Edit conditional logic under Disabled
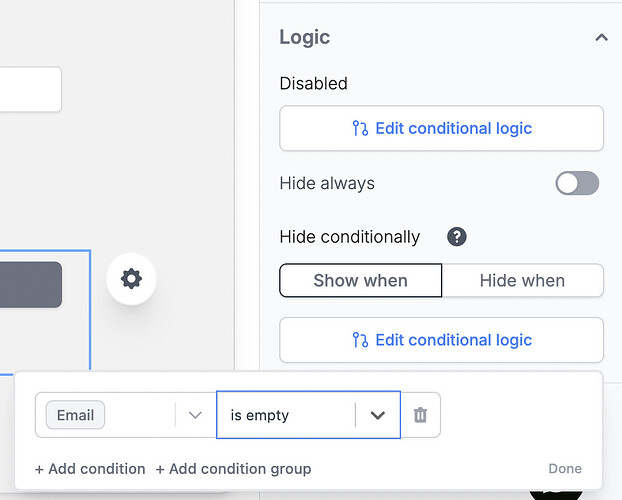The image size is (622, 500). pyautogui.click(x=441, y=128)
